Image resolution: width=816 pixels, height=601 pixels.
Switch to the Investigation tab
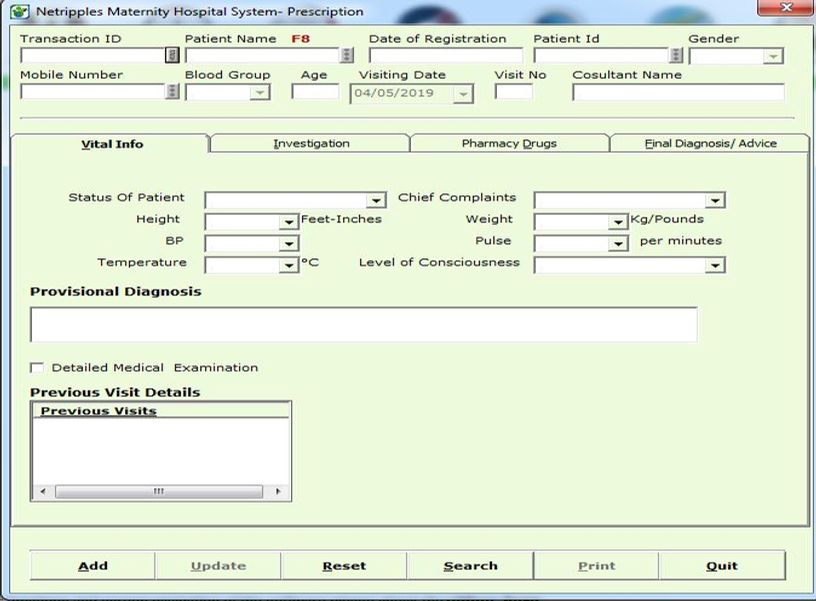tap(311, 144)
